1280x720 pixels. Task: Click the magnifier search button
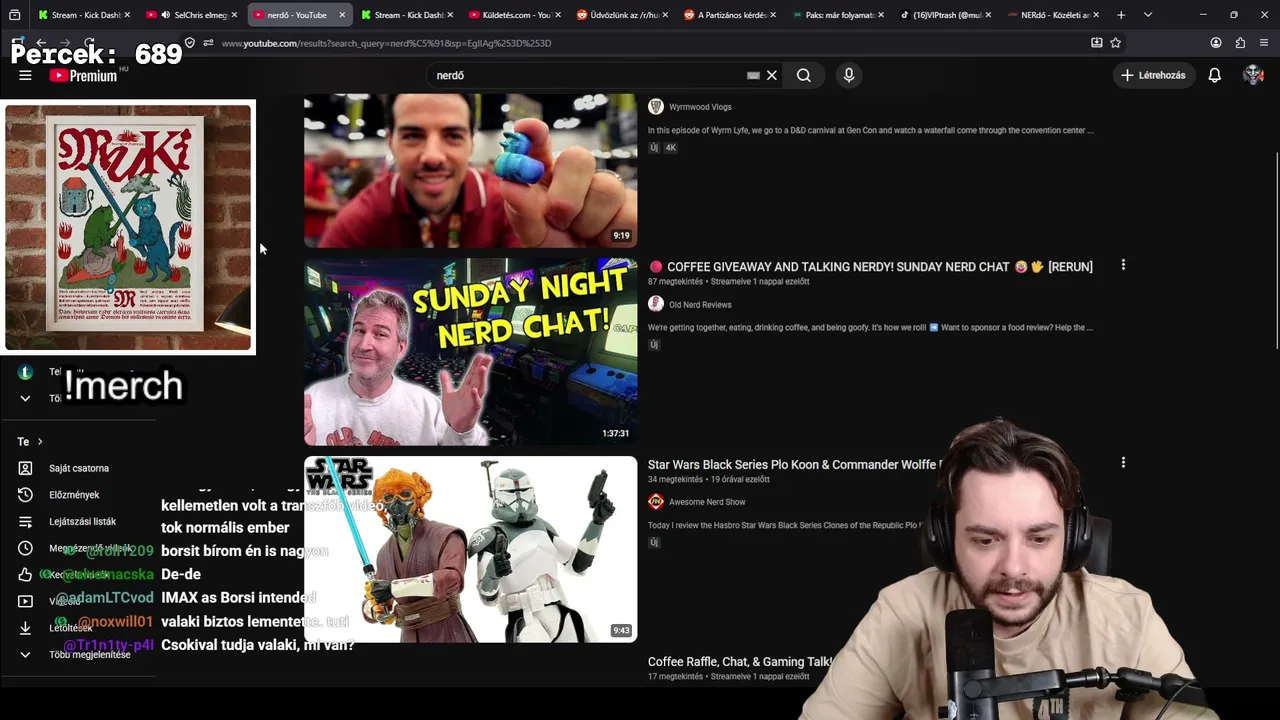click(804, 75)
